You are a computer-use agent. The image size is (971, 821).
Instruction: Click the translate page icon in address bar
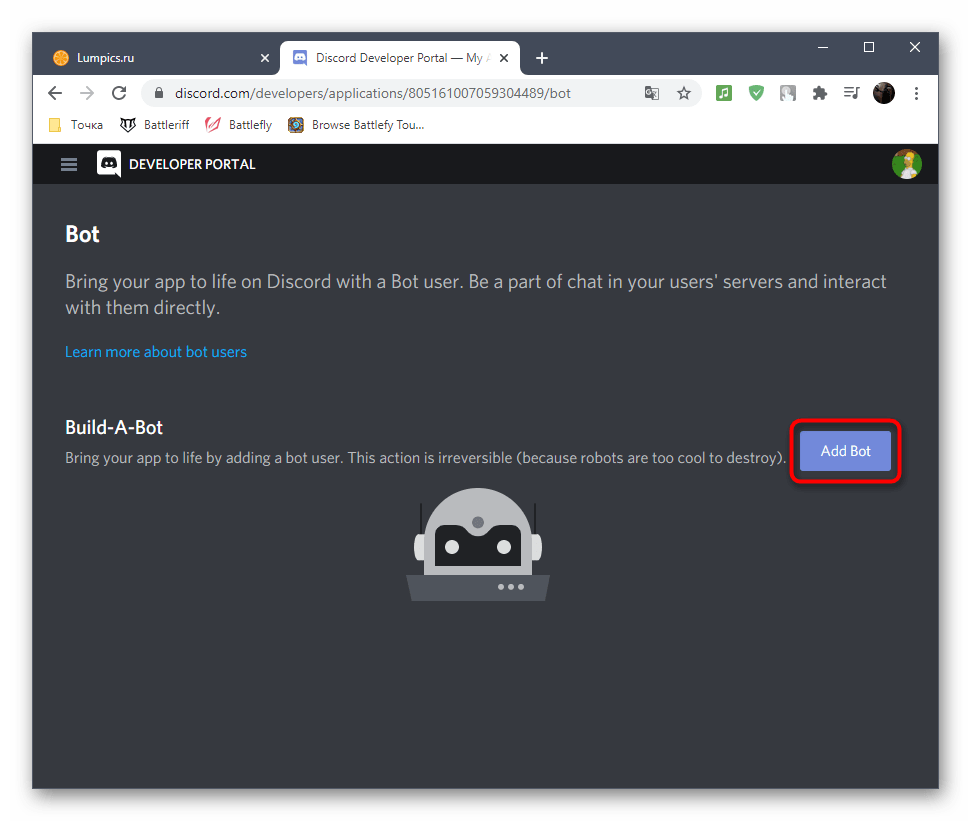click(652, 93)
